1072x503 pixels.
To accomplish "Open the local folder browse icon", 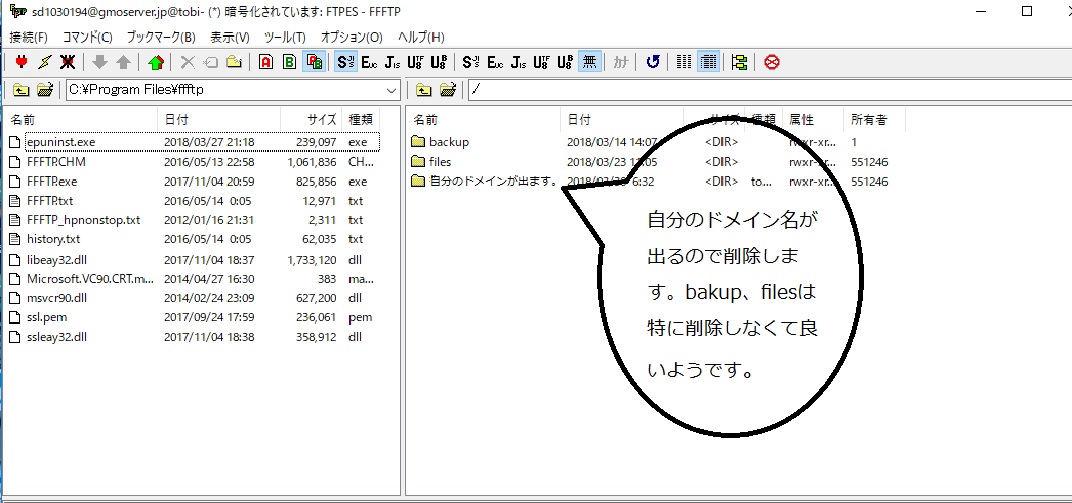I will point(45,90).
